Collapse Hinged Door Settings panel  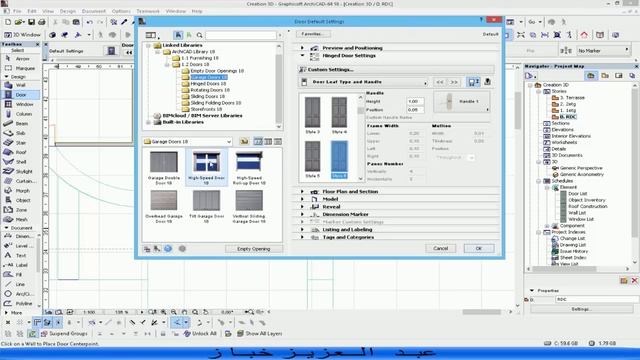pos(302,56)
